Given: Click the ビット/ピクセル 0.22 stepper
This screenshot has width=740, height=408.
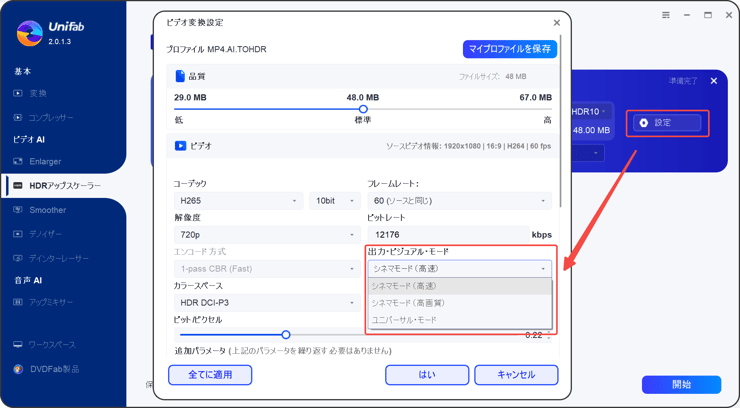Looking at the screenshot, I should pyautogui.click(x=548, y=335).
